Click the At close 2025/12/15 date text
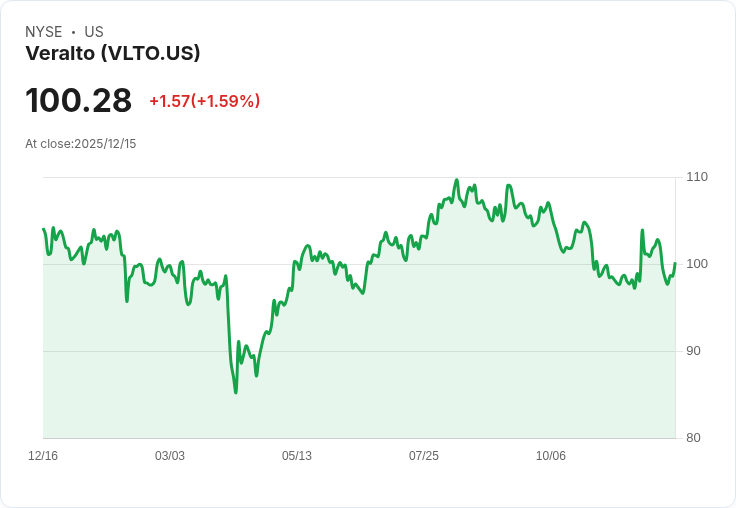 [81, 144]
